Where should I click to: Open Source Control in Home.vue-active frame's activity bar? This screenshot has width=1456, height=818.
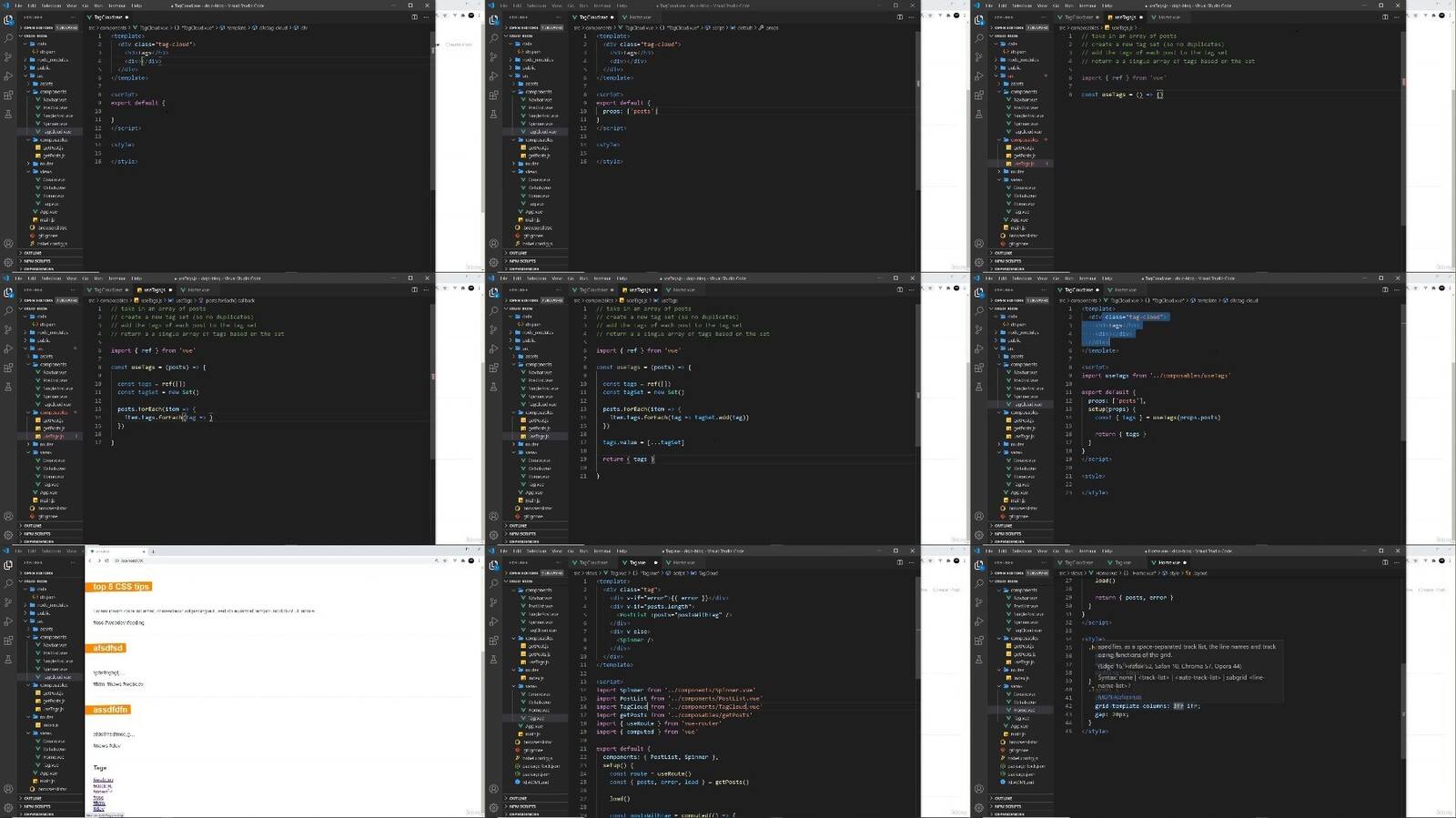pyautogui.click(x=979, y=603)
